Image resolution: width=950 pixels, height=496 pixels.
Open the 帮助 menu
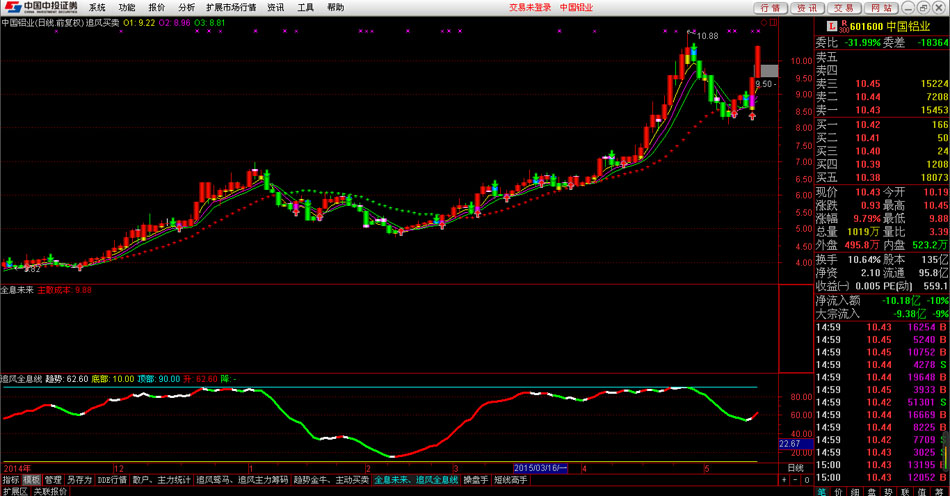tap(335, 7)
